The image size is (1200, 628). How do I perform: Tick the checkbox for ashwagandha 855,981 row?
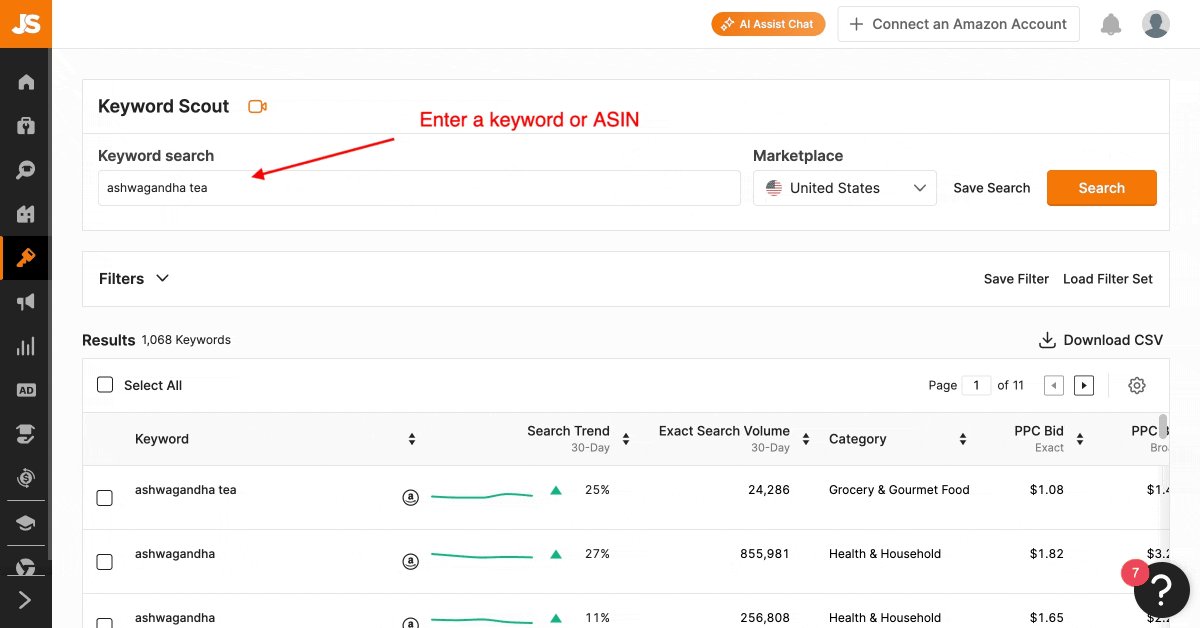click(x=104, y=561)
